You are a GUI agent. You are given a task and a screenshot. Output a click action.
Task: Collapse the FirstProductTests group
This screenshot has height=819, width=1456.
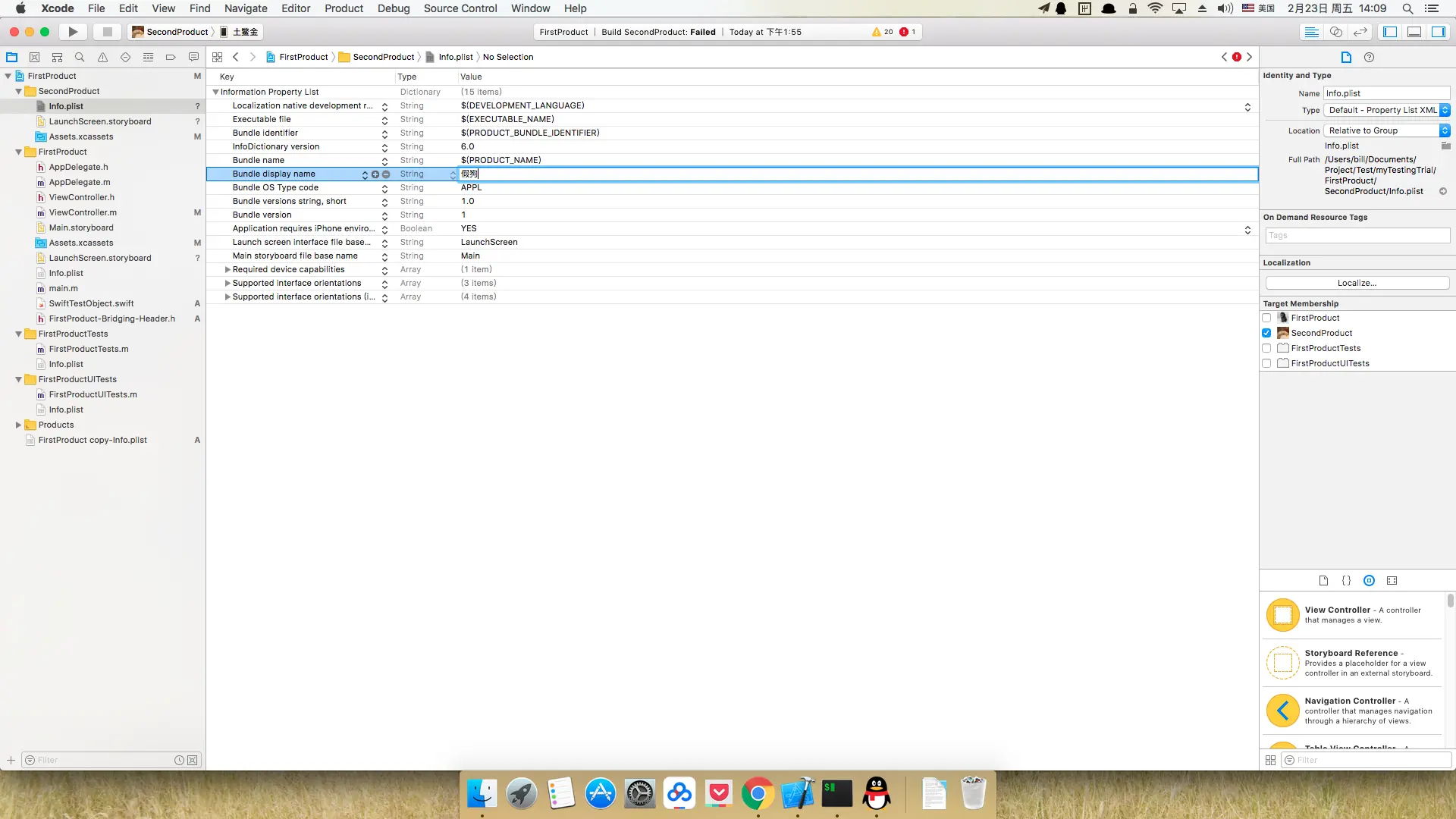point(18,334)
